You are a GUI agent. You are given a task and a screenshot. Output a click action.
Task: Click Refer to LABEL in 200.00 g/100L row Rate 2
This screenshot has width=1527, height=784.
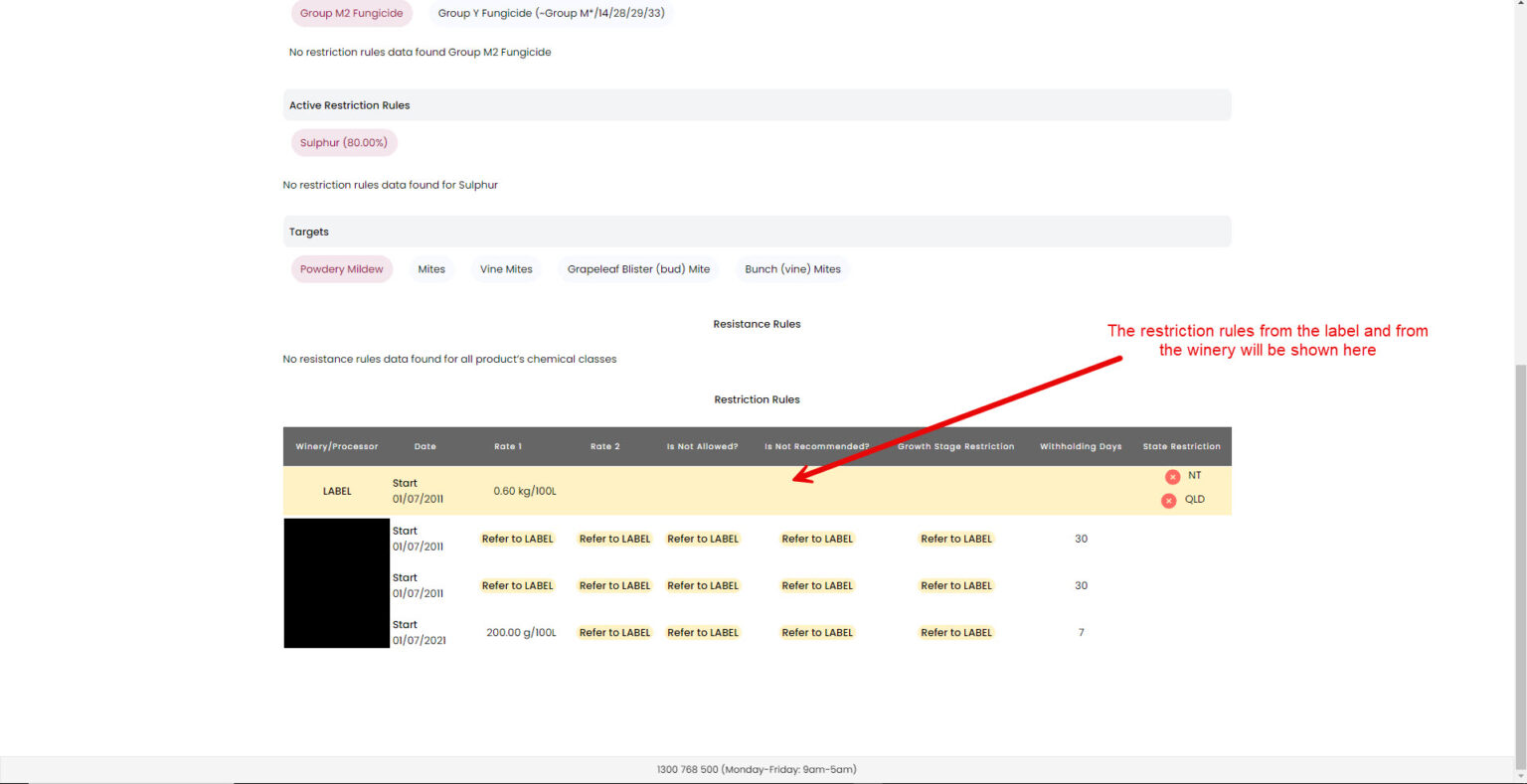[x=614, y=633]
